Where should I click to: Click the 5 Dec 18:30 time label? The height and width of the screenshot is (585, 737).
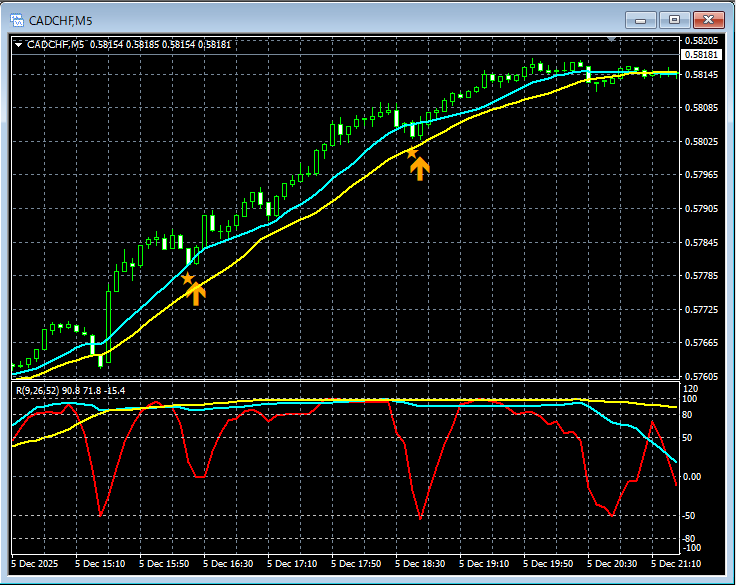pos(420,564)
